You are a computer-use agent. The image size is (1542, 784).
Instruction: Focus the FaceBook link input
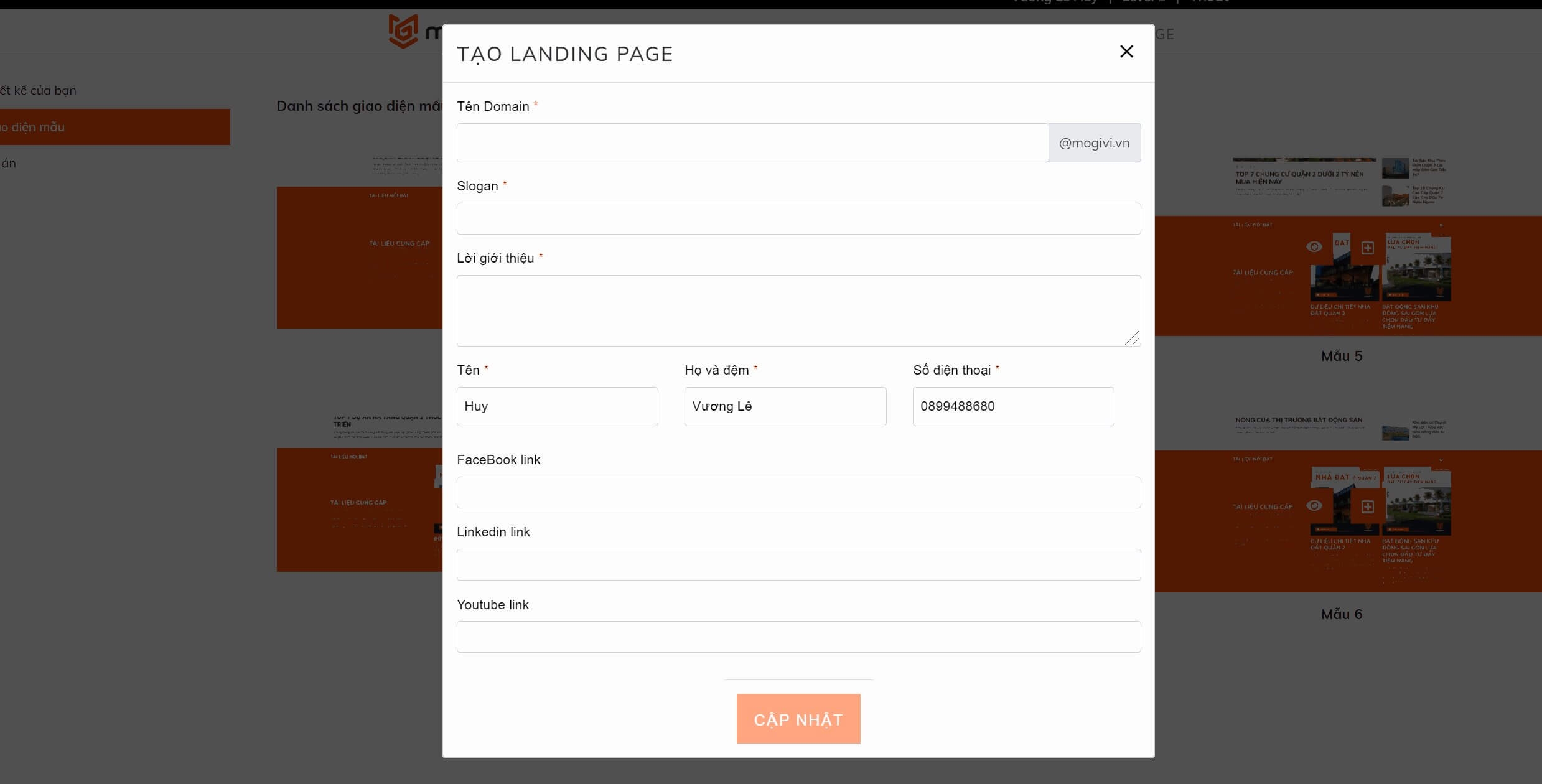[798, 493]
